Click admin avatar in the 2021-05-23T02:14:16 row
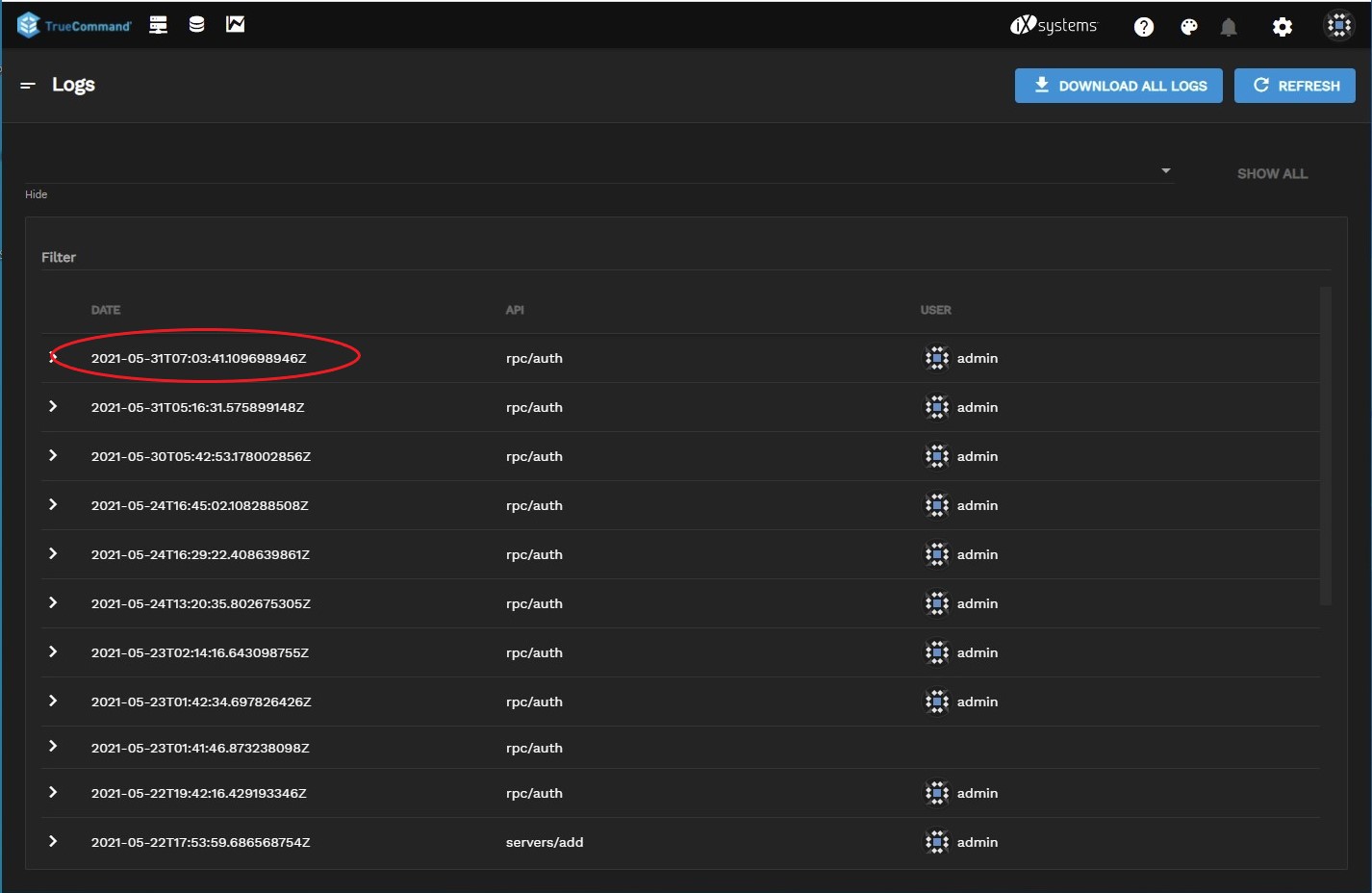Viewport: 1372px width, 893px height. (x=937, y=652)
